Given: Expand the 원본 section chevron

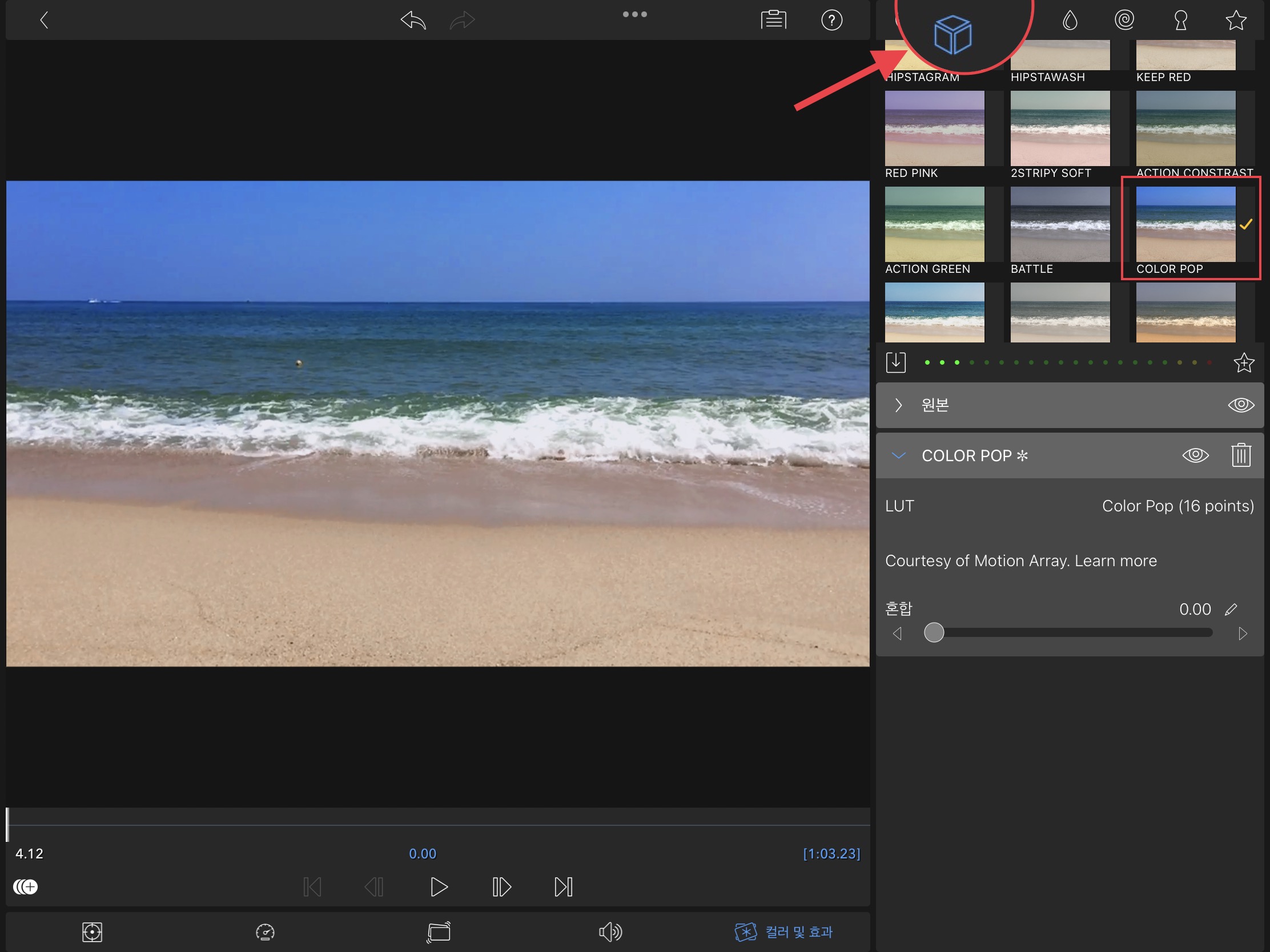Looking at the screenshot, I should click(898, 405).
